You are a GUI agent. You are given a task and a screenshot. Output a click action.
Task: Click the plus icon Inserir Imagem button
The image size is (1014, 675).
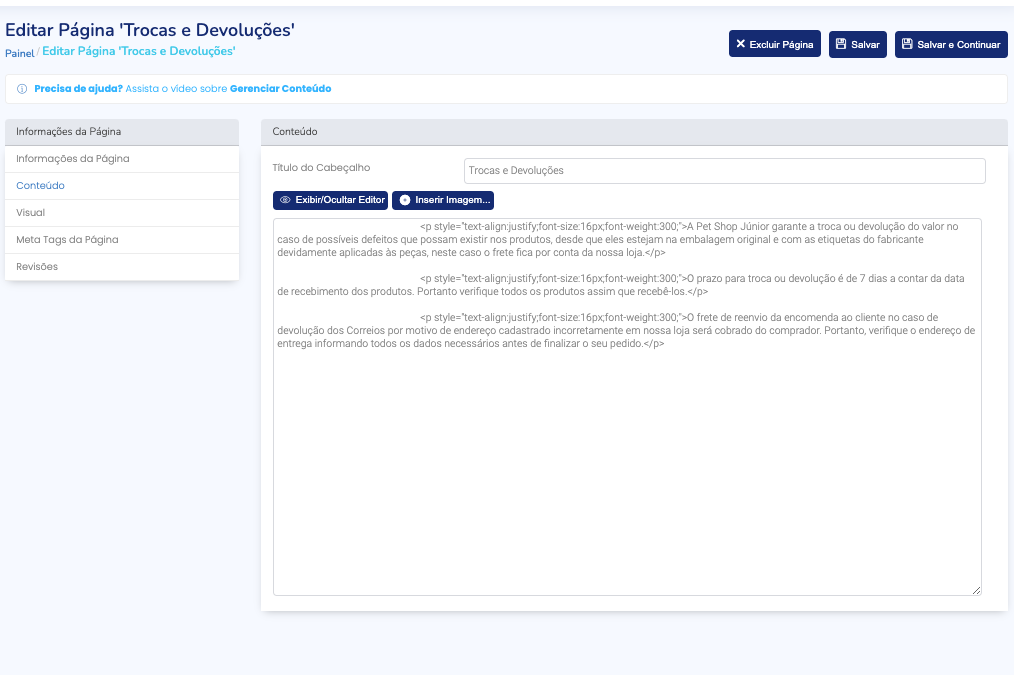[443, 200]
